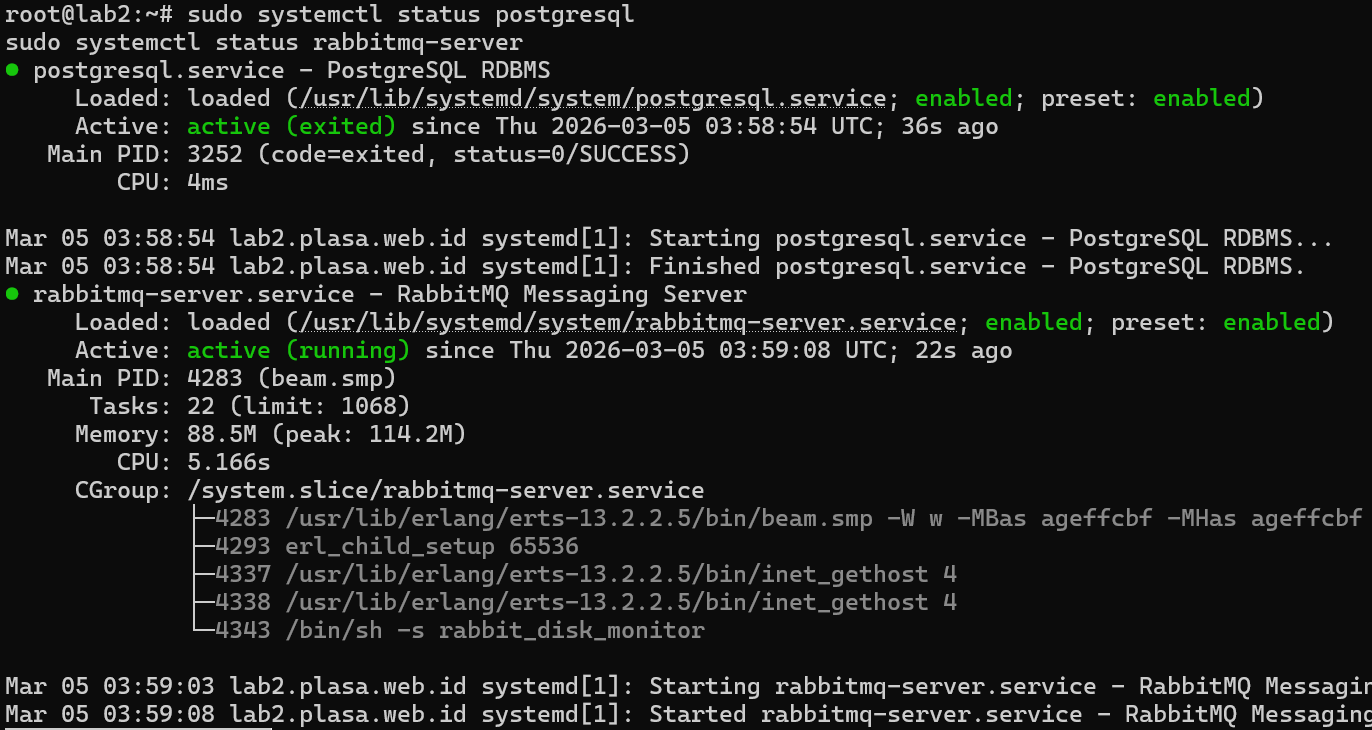The width and height of the screenshot is (1372, 730).
Task: Click the root@lab2 shell prompt
Action: pyautogui.click(x=89, y=15)
